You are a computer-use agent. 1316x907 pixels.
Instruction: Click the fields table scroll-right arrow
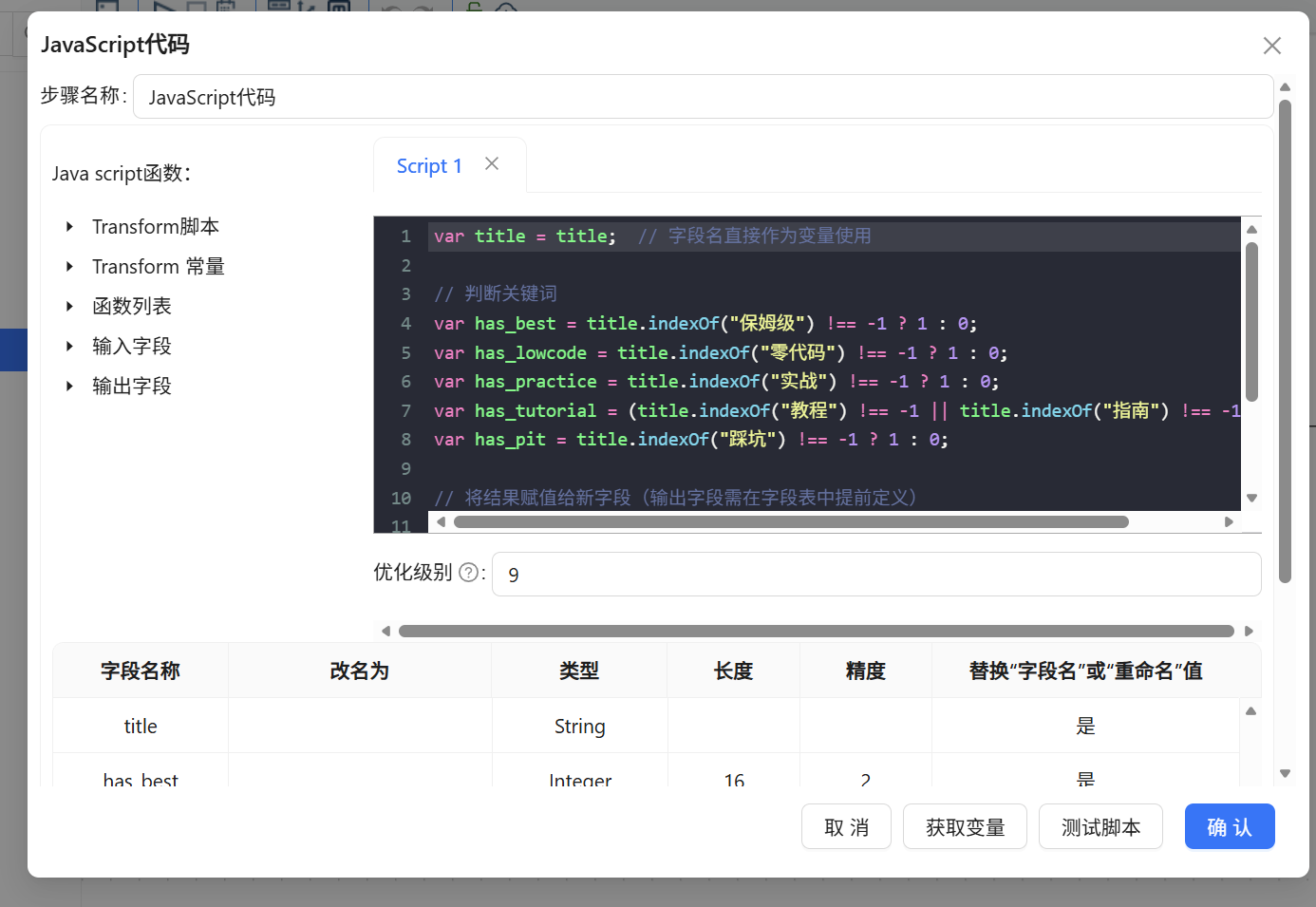[1249, 631]
